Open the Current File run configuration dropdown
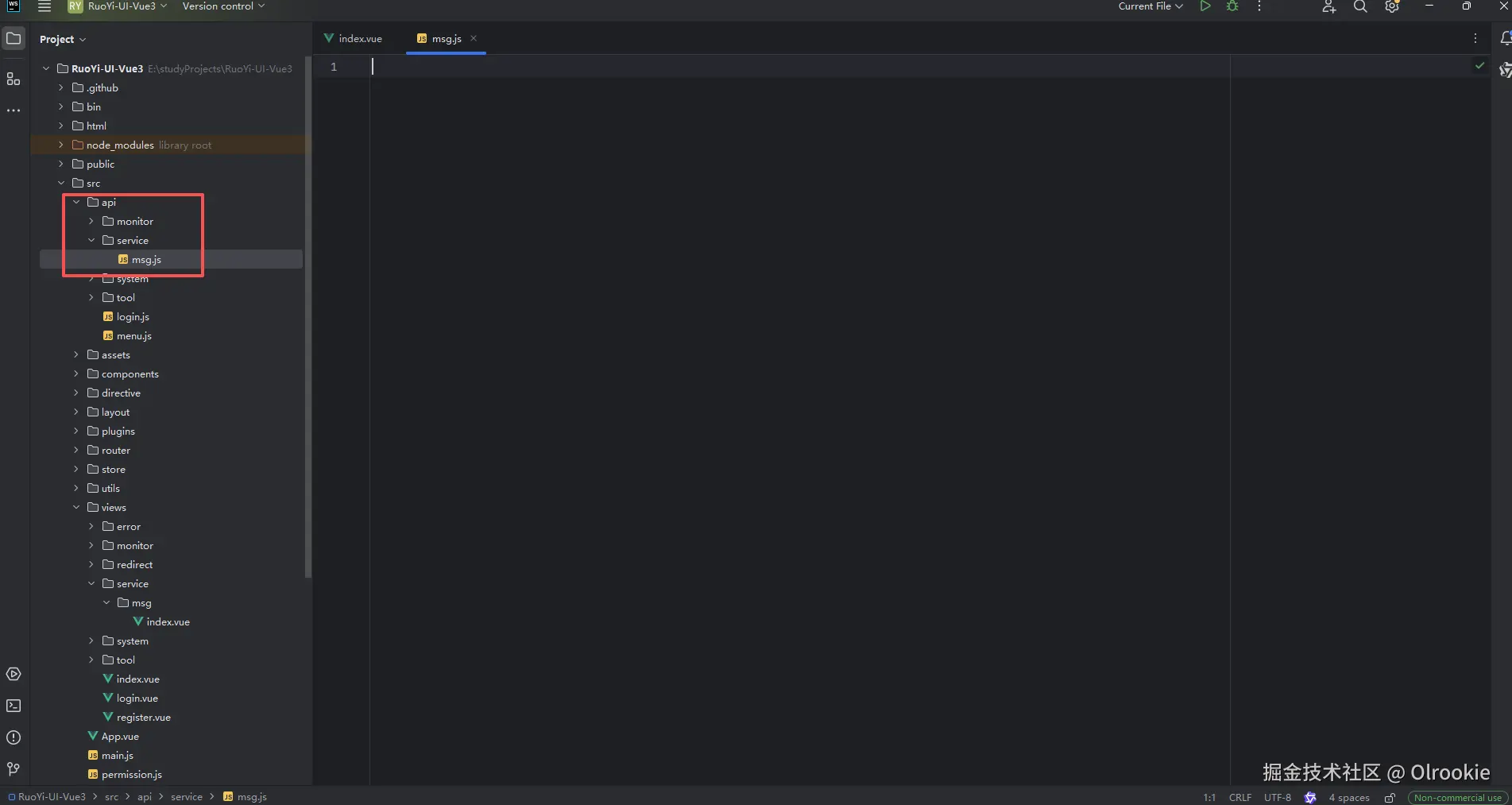This screenshot has height=805, width=1512. [1150, 6]
